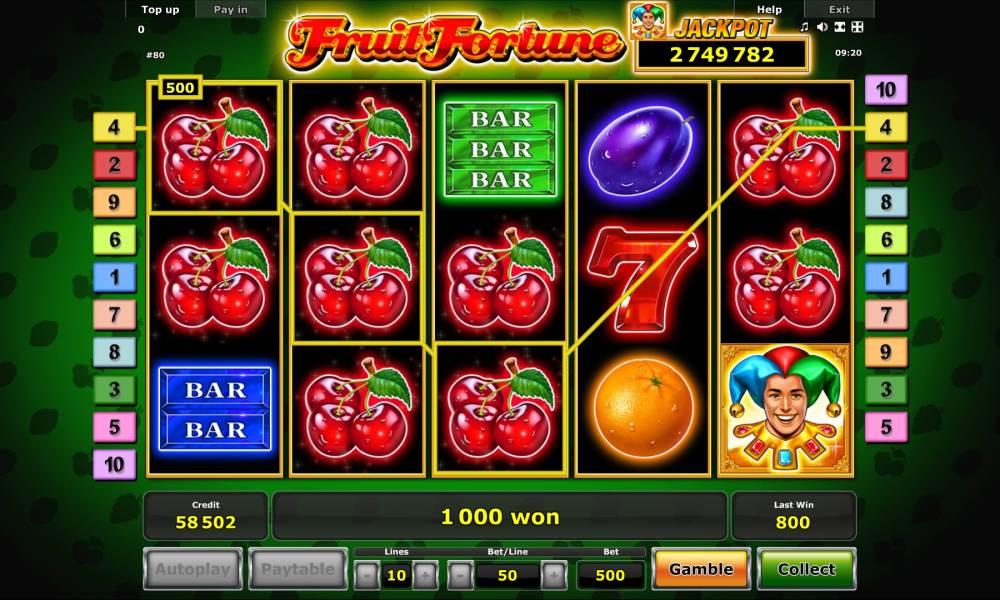Click the blue double BAR symbol
The image size is (1000, 600).
[x=215, y=409]
